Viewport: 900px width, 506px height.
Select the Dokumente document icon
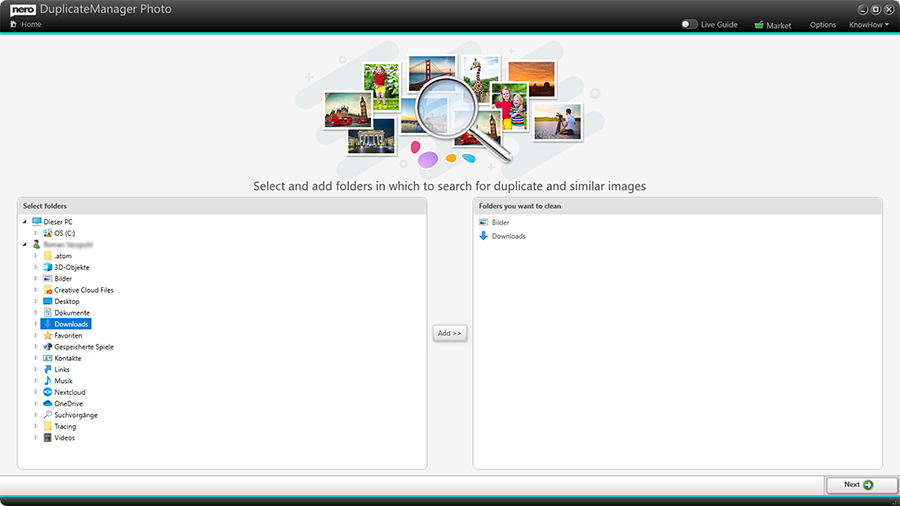point(48,313)
